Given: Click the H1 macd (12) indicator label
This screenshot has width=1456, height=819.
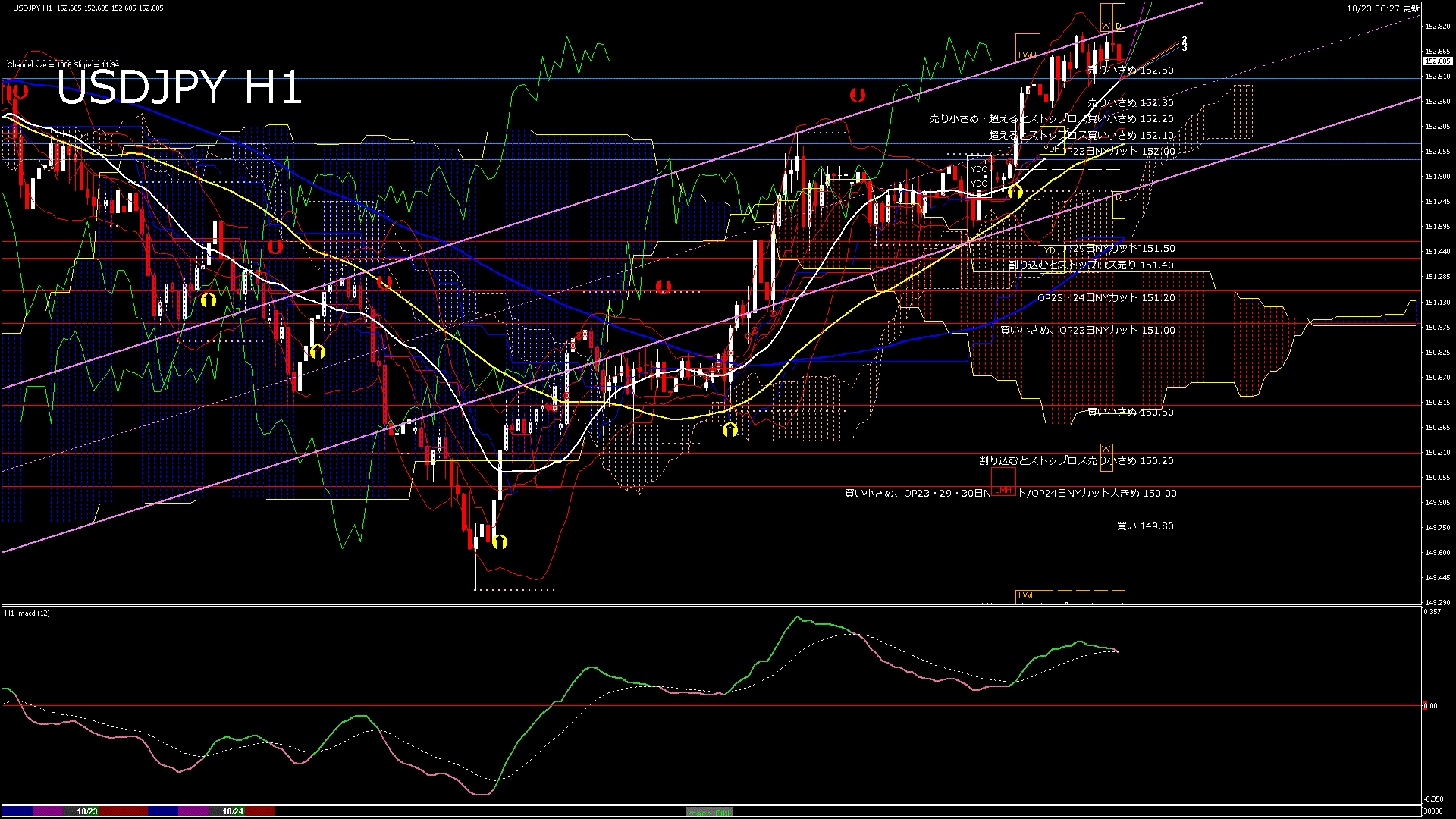Looking at the screenshot, I should pyautogui.click(x=27, y=613).
